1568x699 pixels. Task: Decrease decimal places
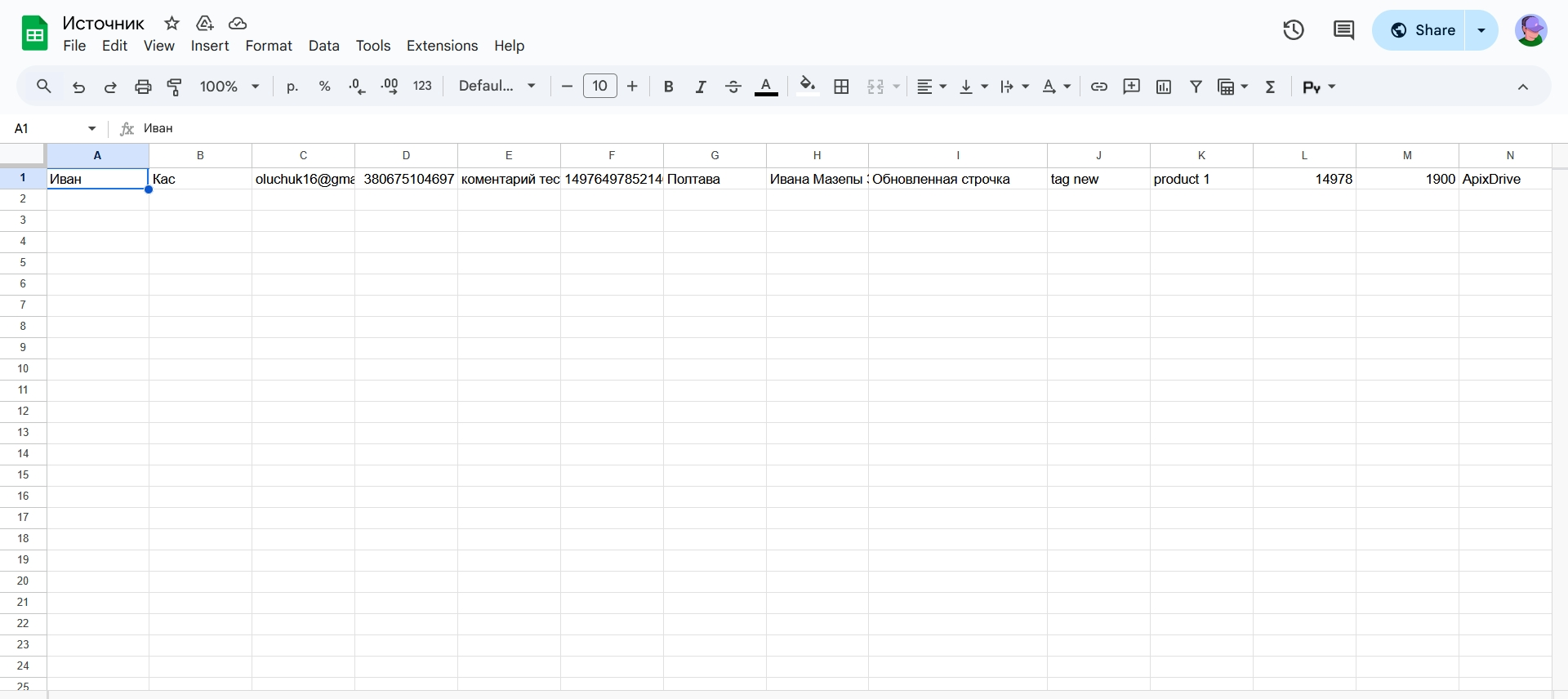pyautogui.click(x=357, y=87)
